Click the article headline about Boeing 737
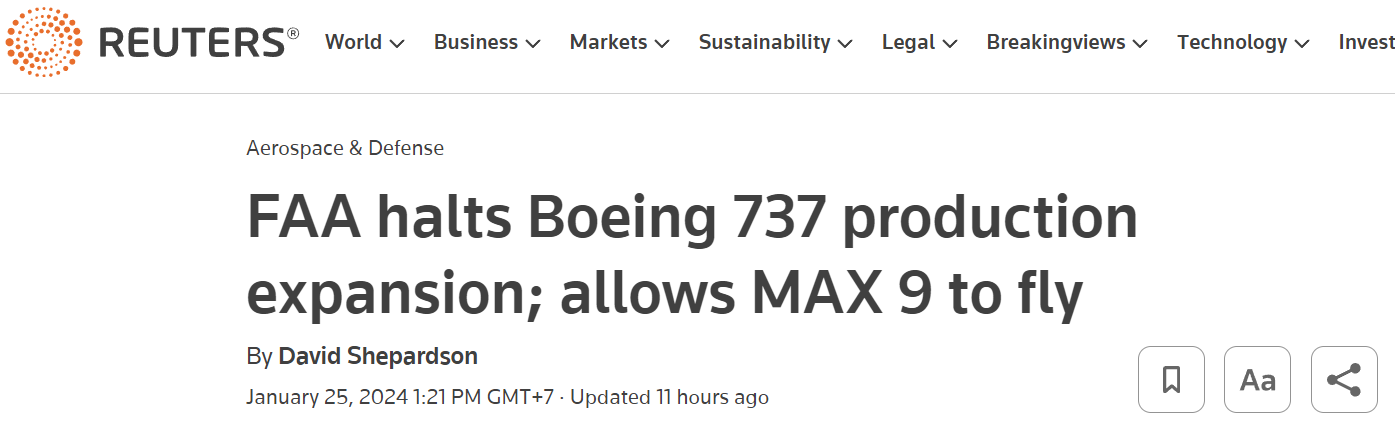The image size is (1395, 424). [692, 255]
